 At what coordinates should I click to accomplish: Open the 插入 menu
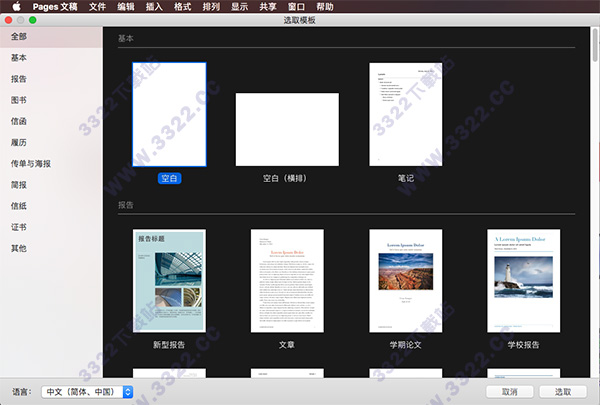pos(154,7)
